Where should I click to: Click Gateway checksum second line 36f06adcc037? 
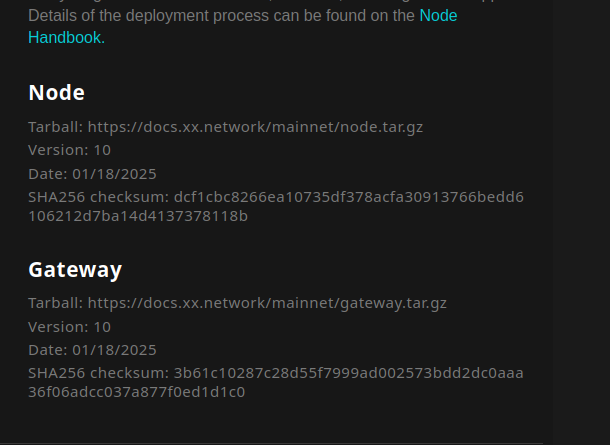tap(136, 391)
